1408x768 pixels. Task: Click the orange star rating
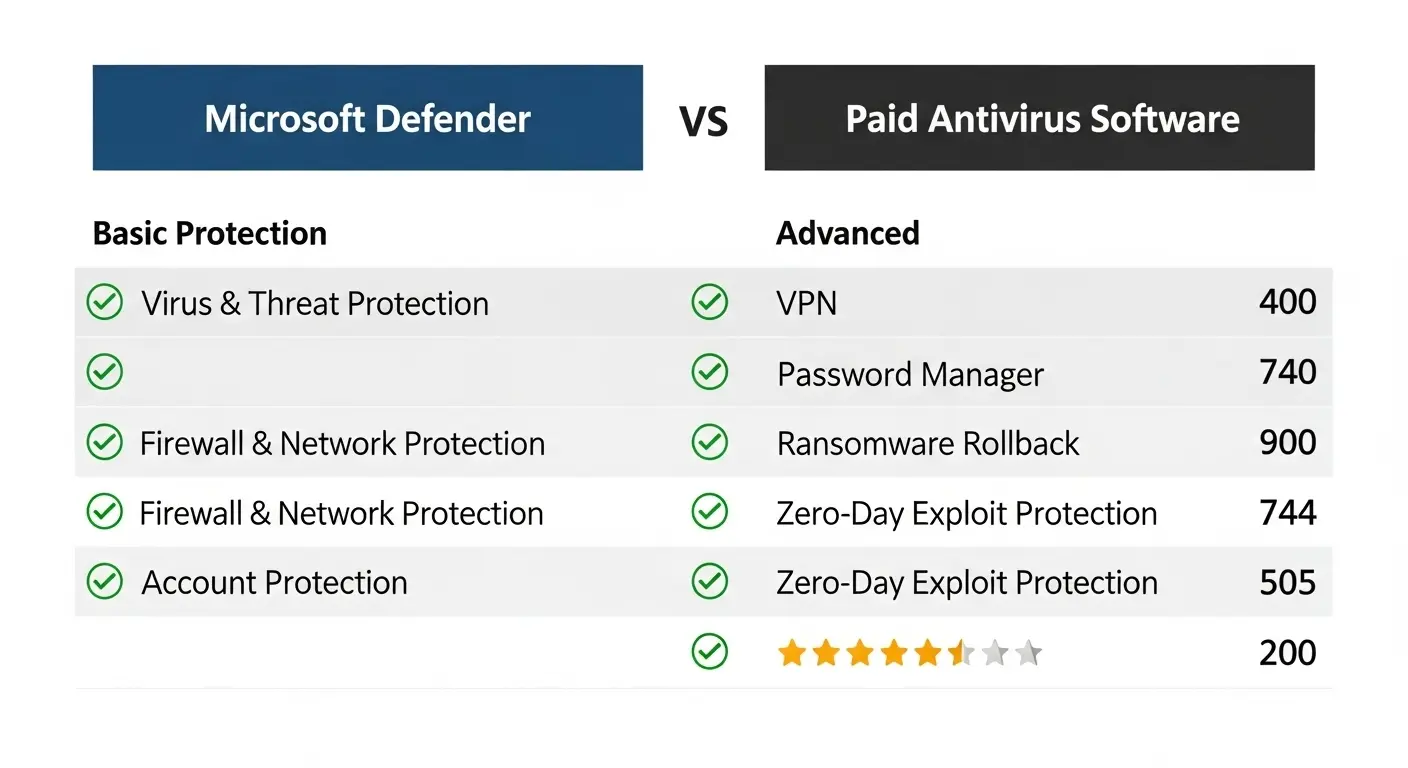[910, 654]
